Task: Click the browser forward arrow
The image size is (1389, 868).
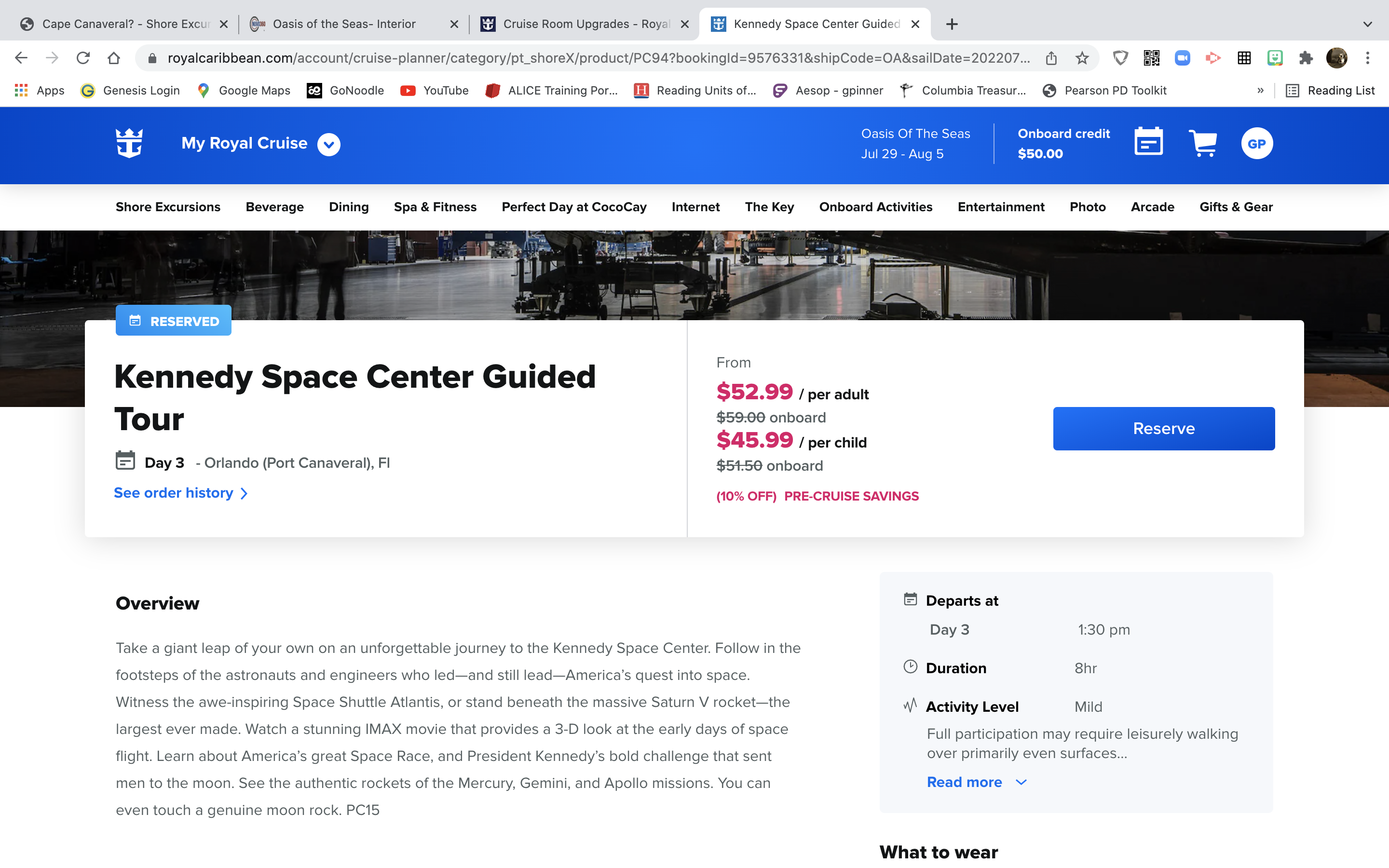Action: coord(52,58)
